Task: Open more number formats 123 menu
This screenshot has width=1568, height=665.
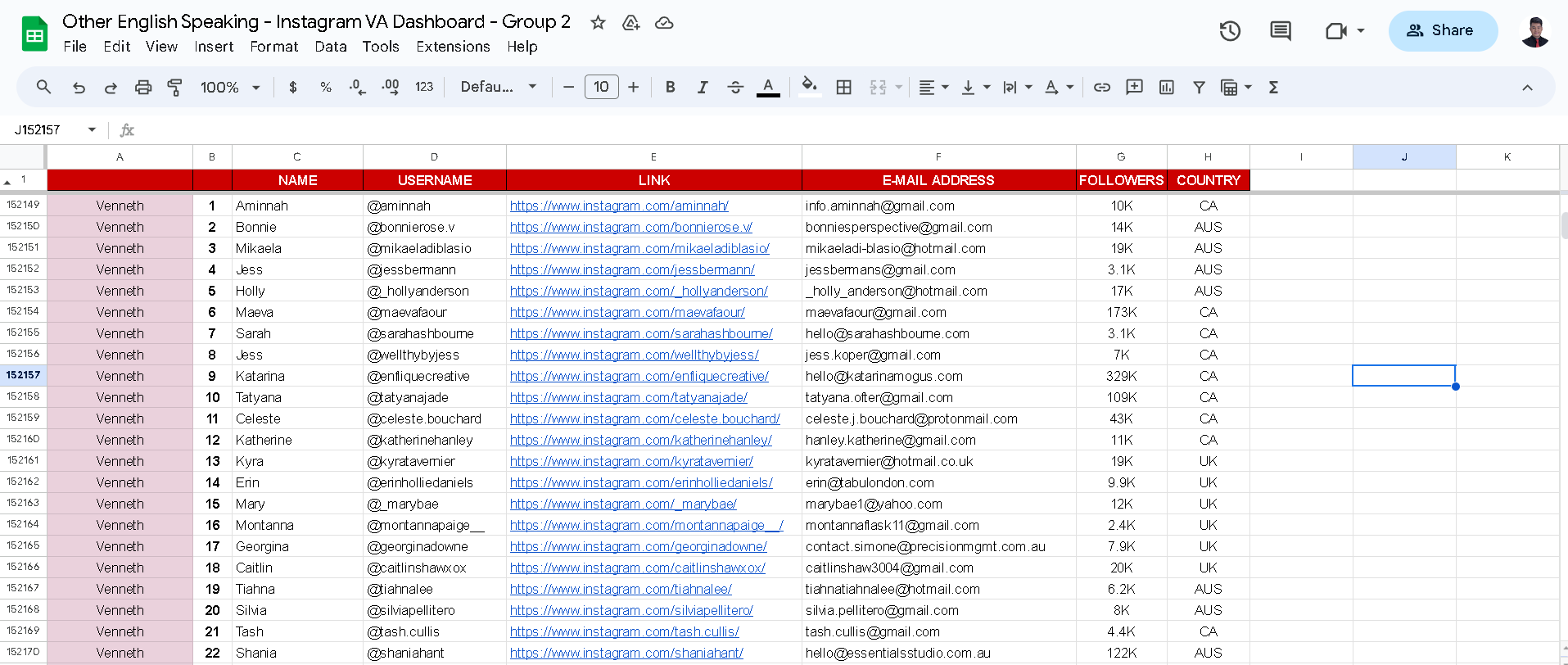Action: click(x=424, y=87)
